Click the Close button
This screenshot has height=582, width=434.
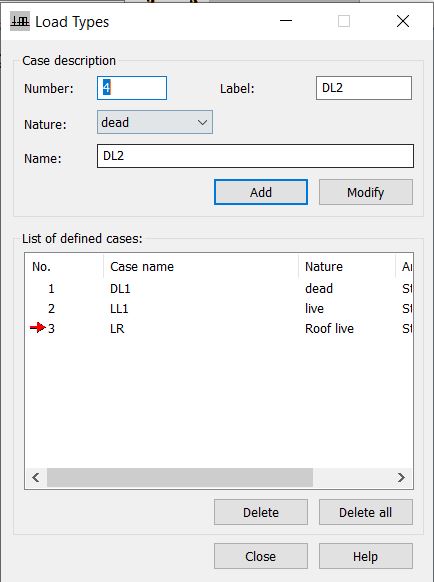point(261,556)
